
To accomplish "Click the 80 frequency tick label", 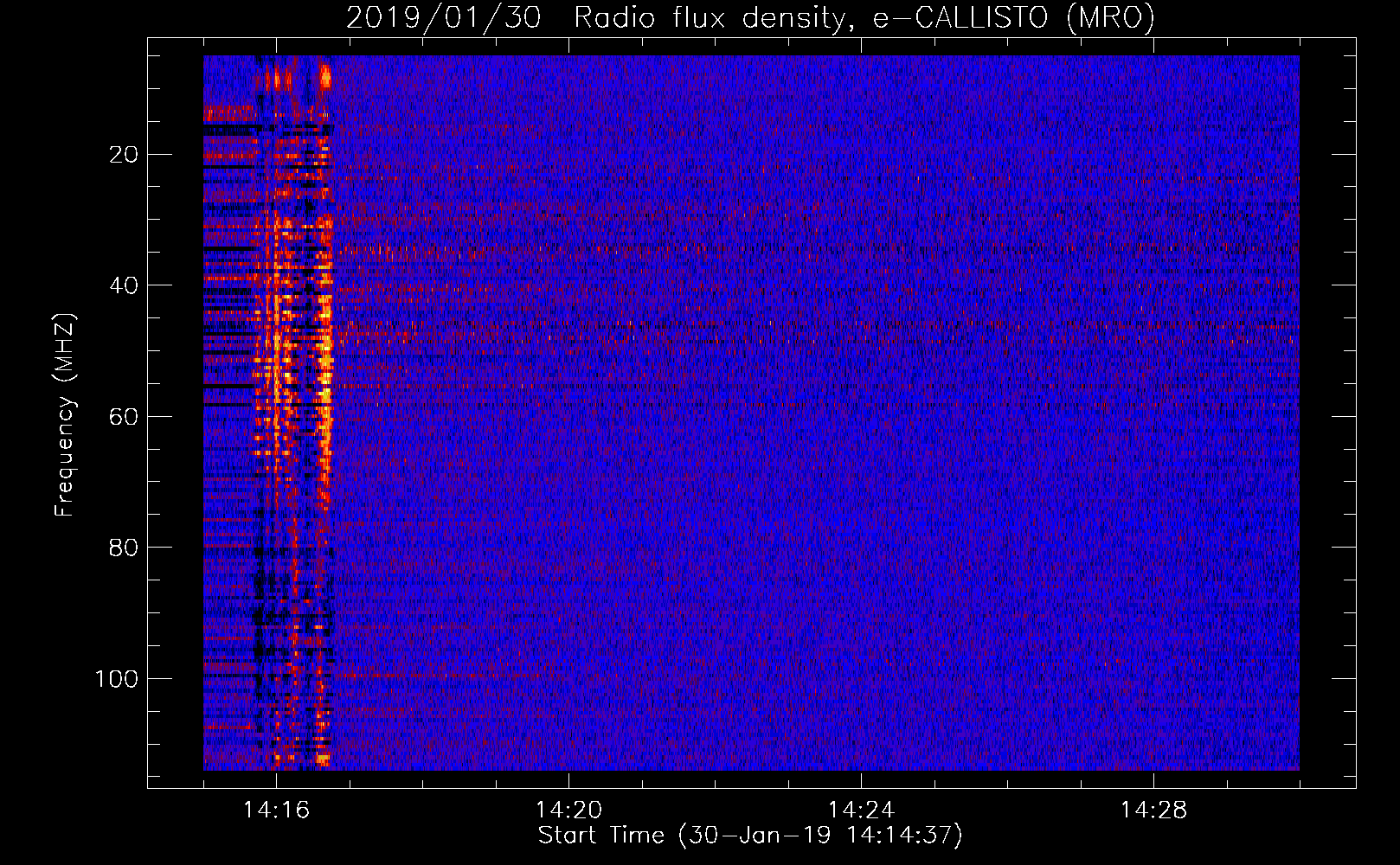I will (x=124, y=548).
